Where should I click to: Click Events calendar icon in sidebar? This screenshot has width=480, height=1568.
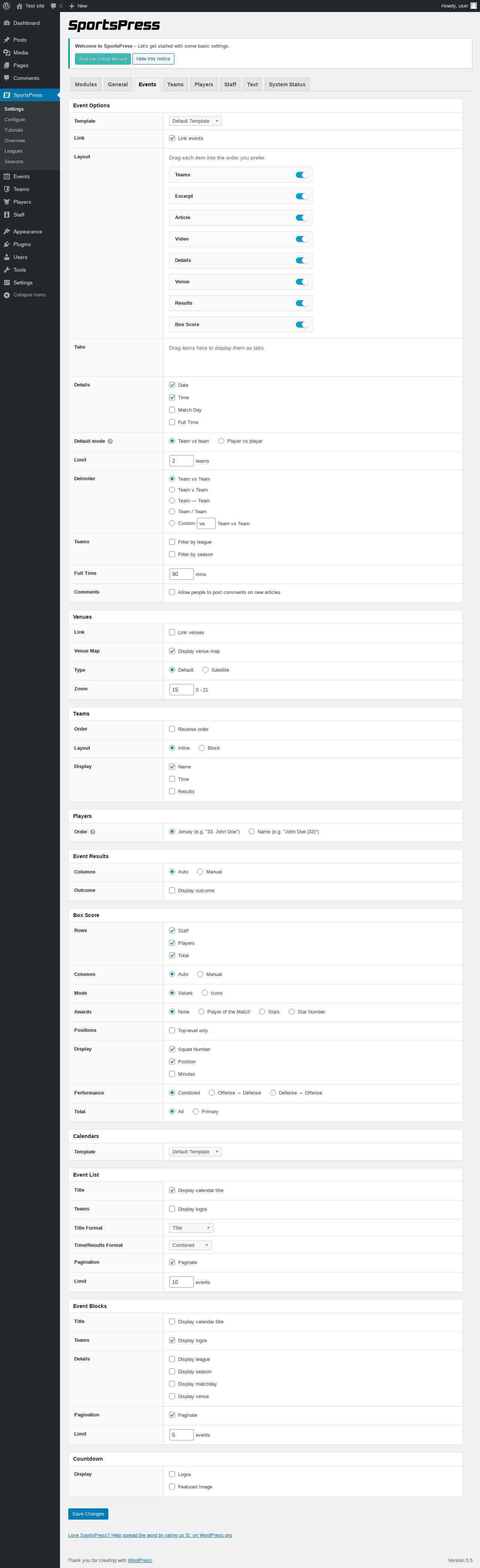(x=7, y=176)
